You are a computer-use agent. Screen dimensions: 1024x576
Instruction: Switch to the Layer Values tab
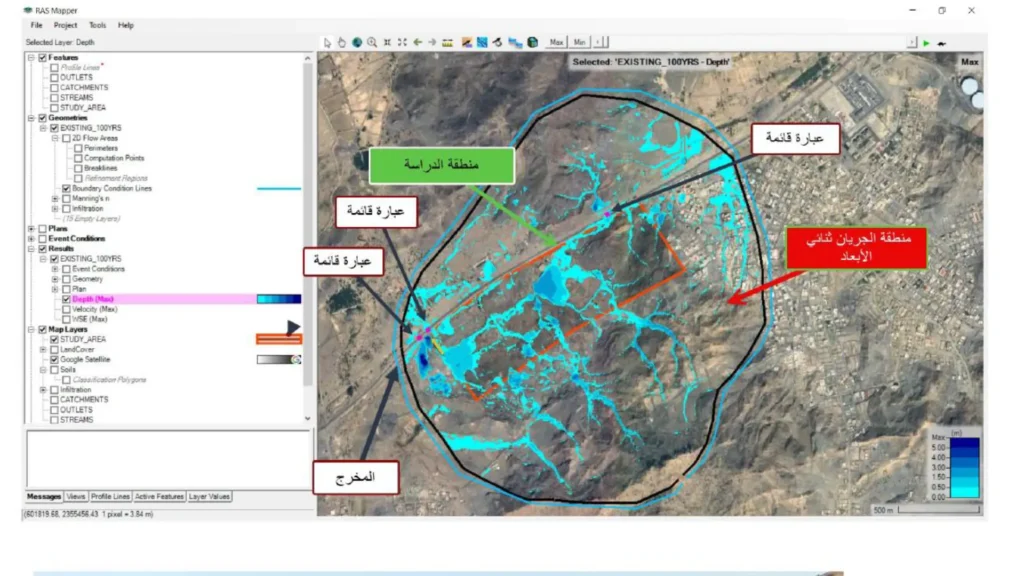click(210, 496)
